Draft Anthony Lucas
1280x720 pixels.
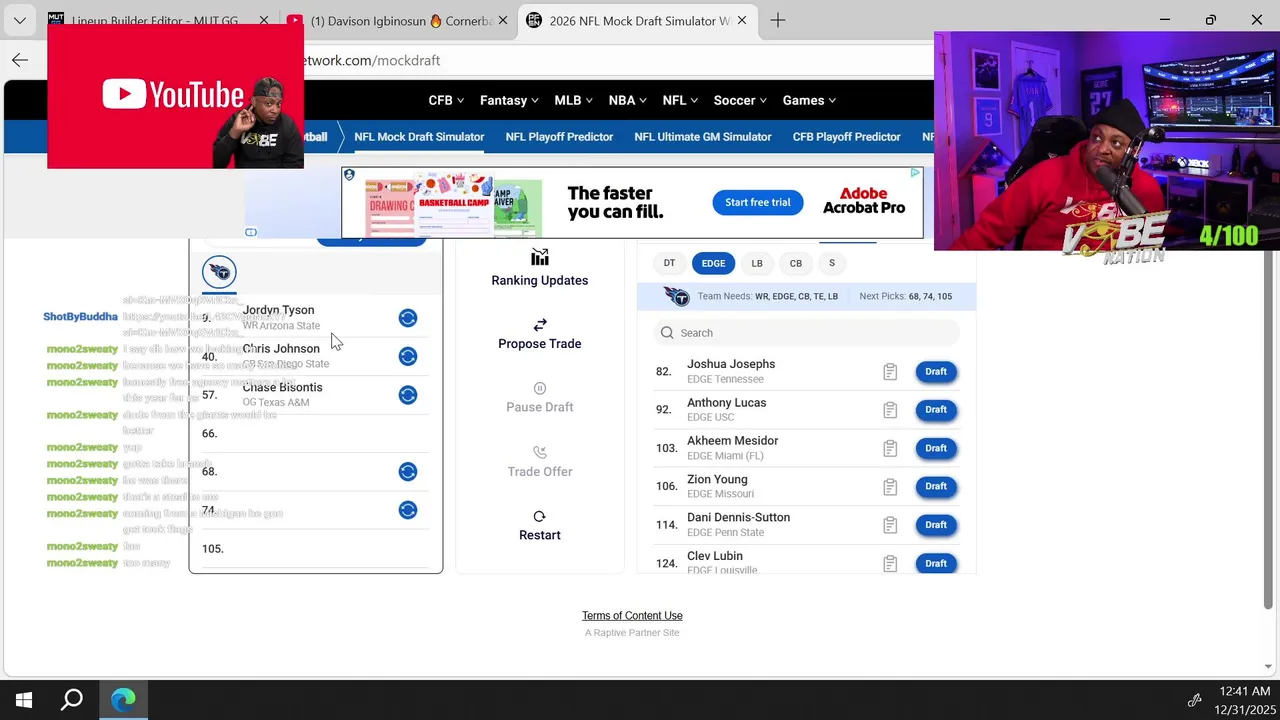point(936,410)
